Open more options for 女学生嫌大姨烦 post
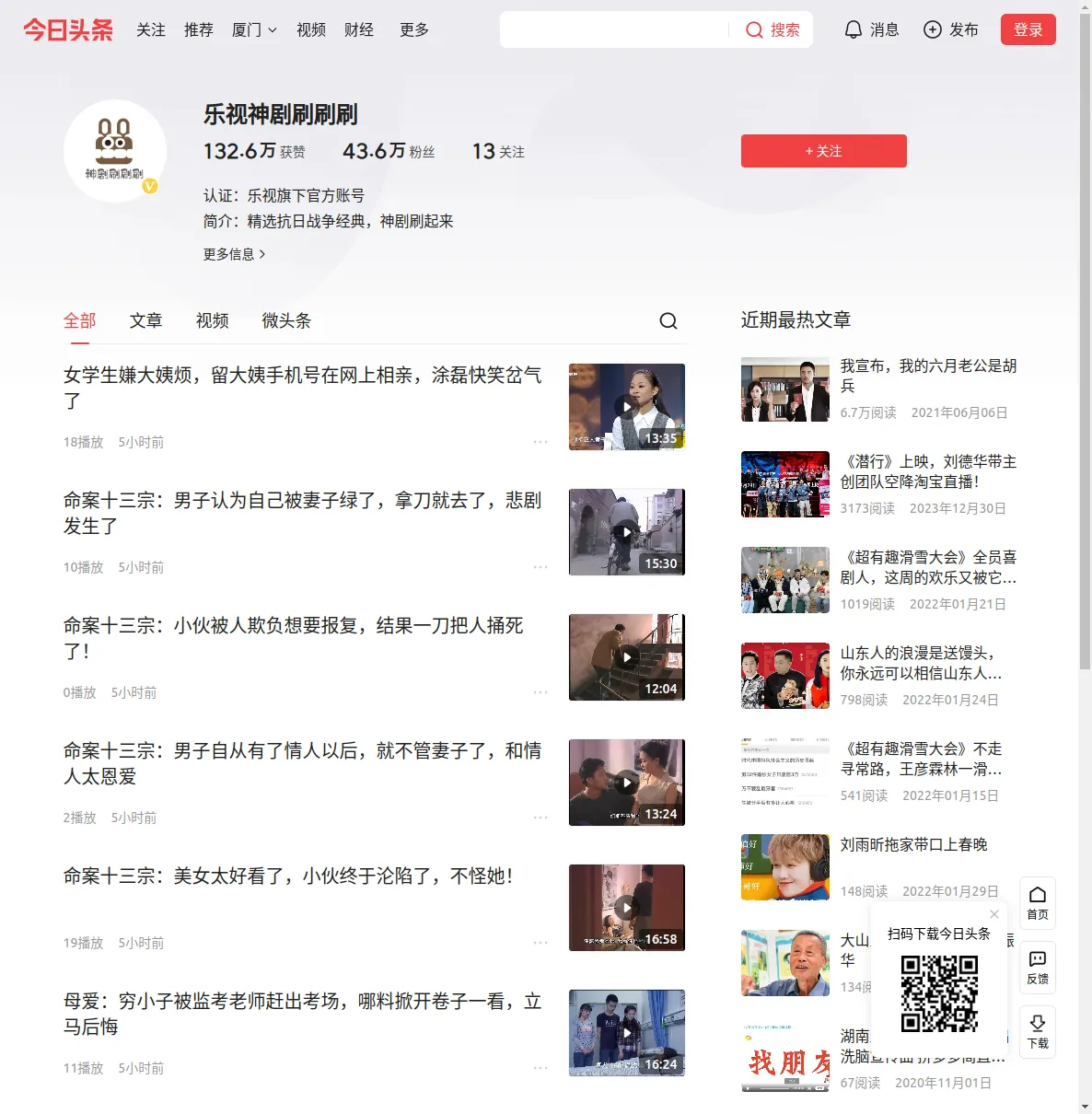The height and width of the screenshot is (1114, 1092). coord(540,442)
